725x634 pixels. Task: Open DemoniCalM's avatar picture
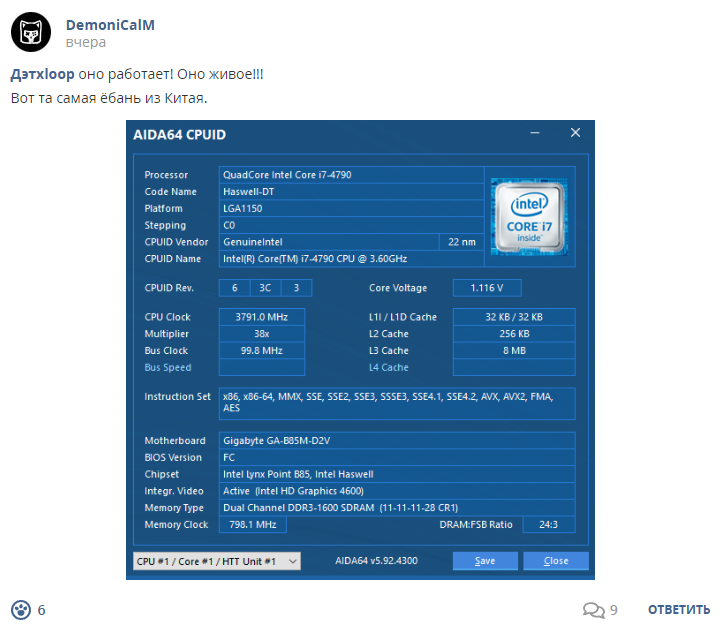(x=31, y=32)
